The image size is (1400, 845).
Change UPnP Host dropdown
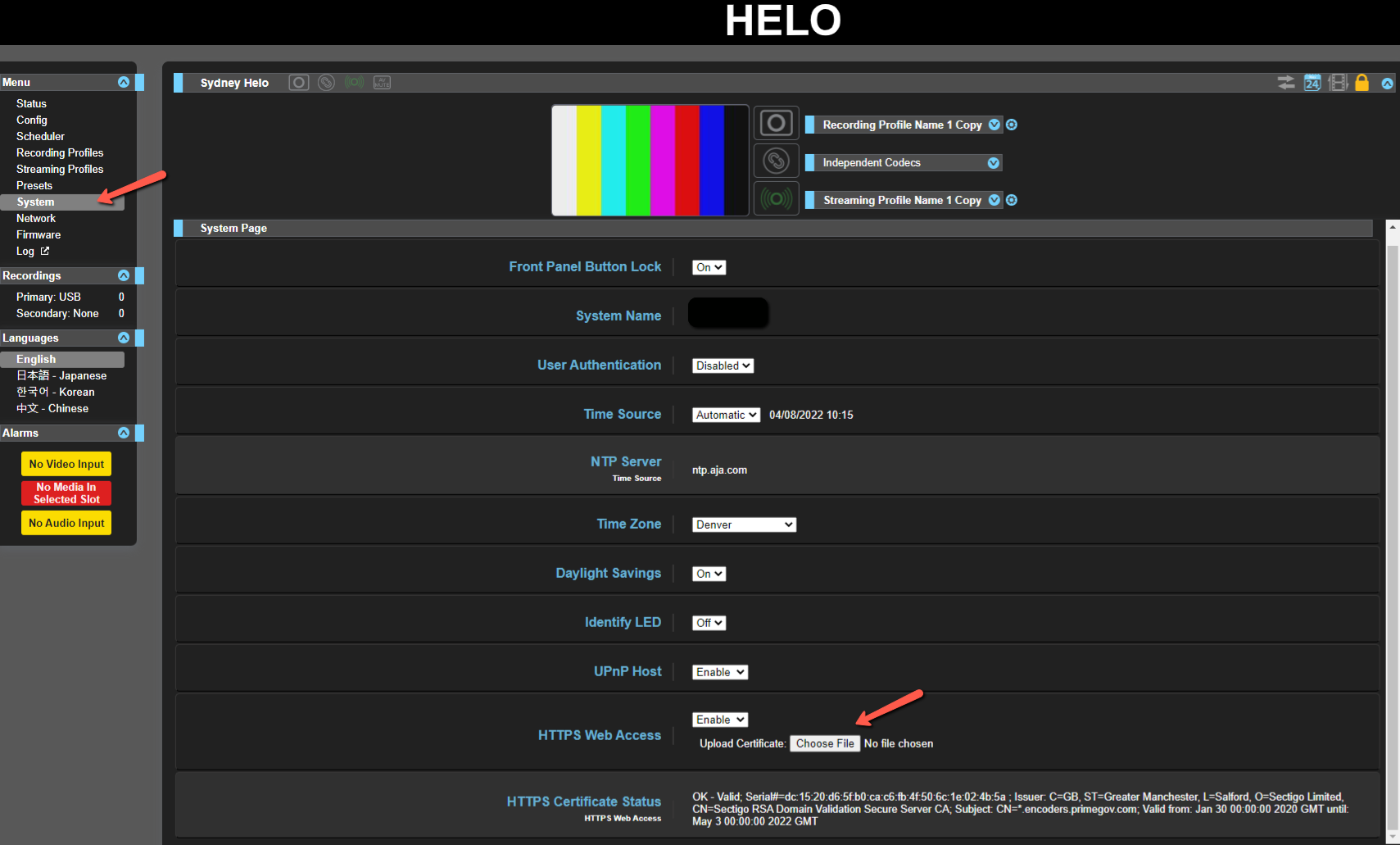[x=720, y=672]
